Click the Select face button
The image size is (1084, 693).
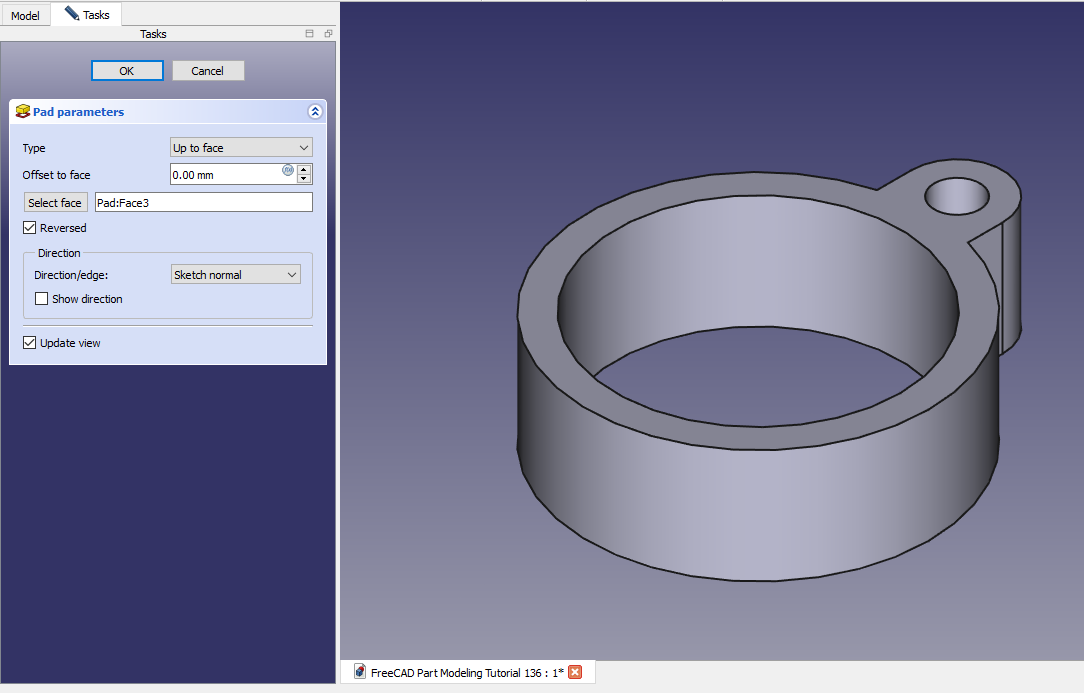click(x=55, y=203)
